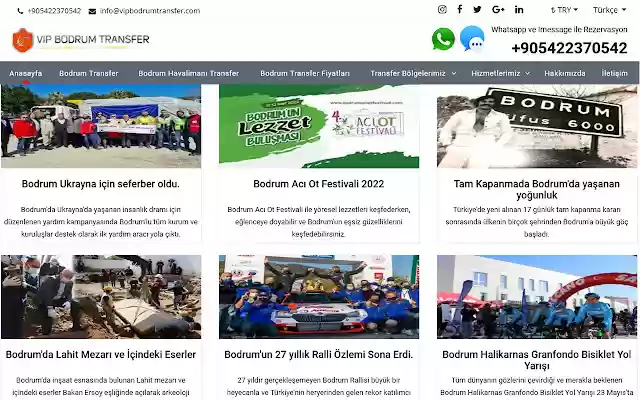
Task: Click the VIP Bodrum Transfer logo
Action: point(81,40)
